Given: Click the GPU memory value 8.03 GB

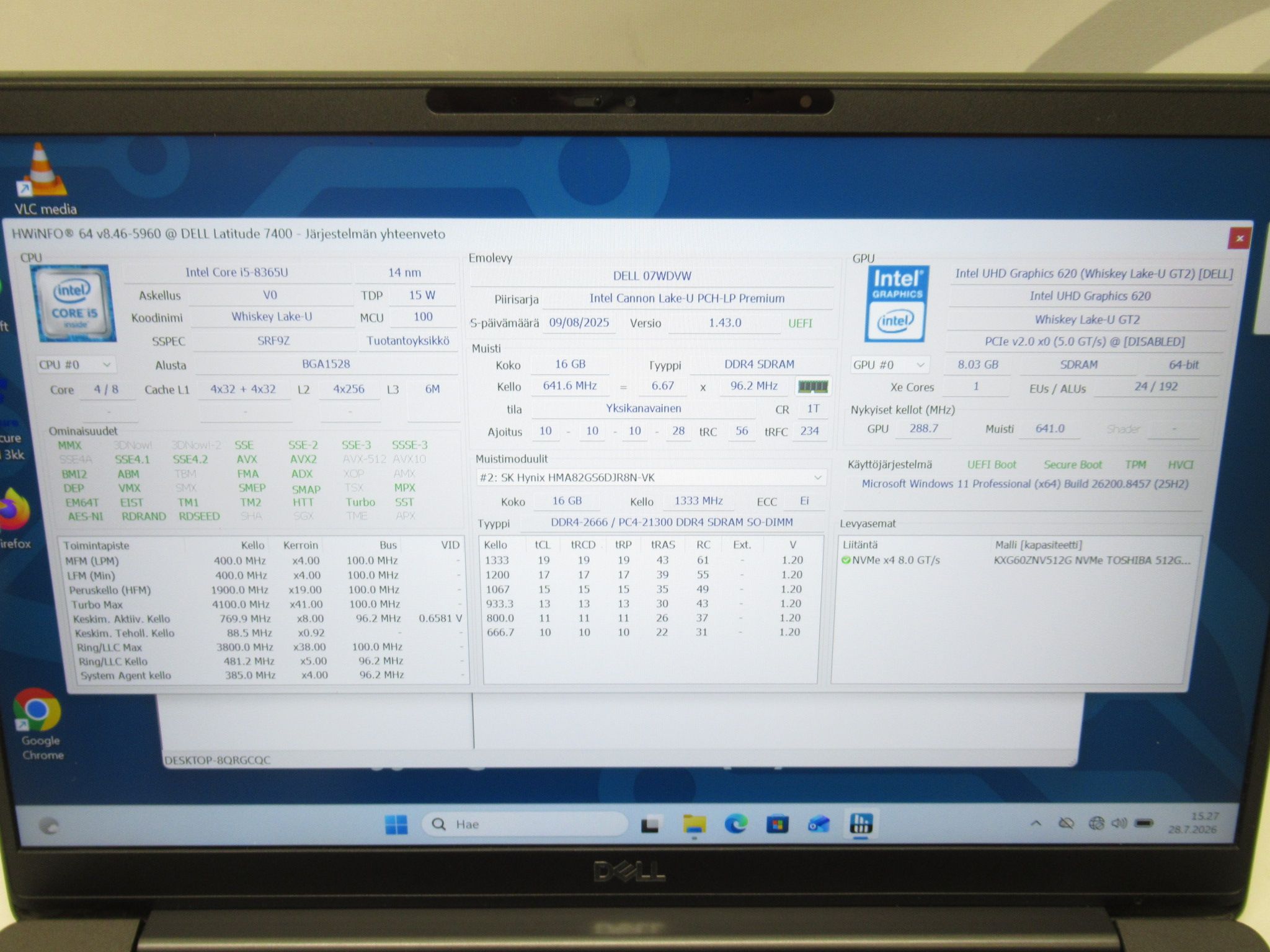Looking at the screenshot, I should tap(978, 364).
